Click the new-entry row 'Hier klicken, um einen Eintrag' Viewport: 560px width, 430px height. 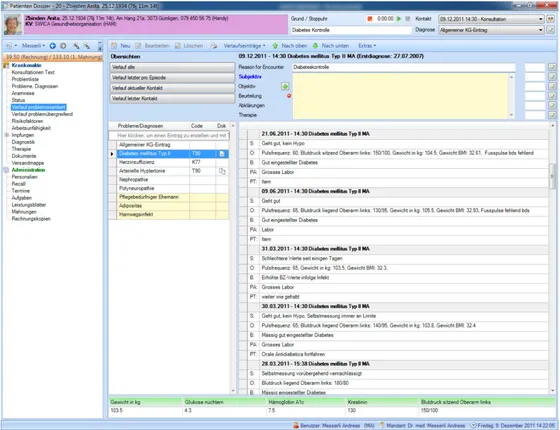(169, 136)
